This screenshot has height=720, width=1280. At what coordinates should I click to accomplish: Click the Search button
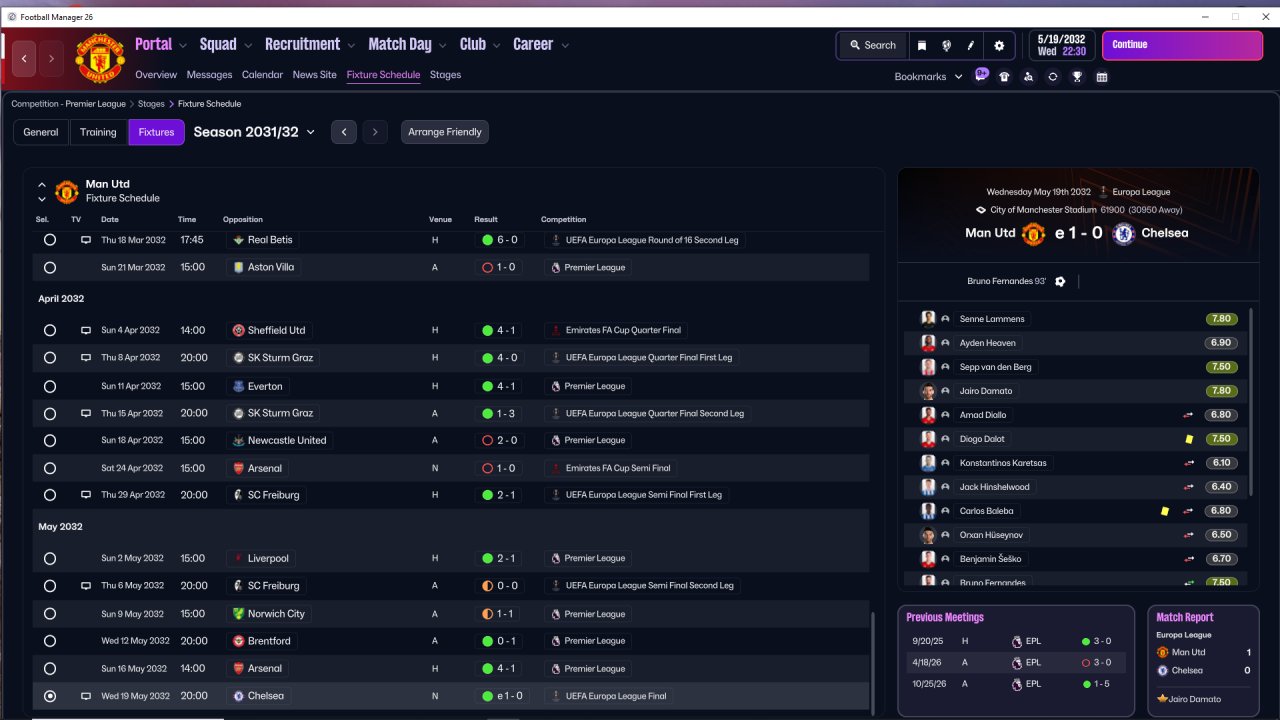pos(872,45)
